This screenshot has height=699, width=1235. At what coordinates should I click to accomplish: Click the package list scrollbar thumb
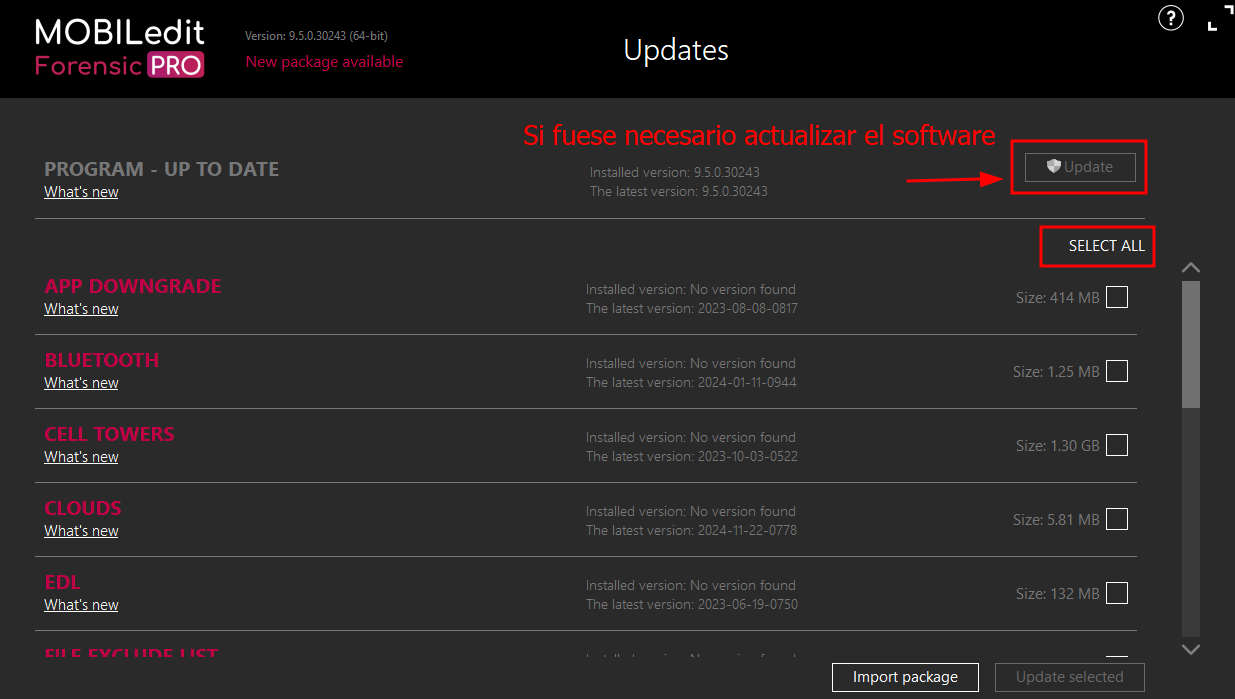1190,344
